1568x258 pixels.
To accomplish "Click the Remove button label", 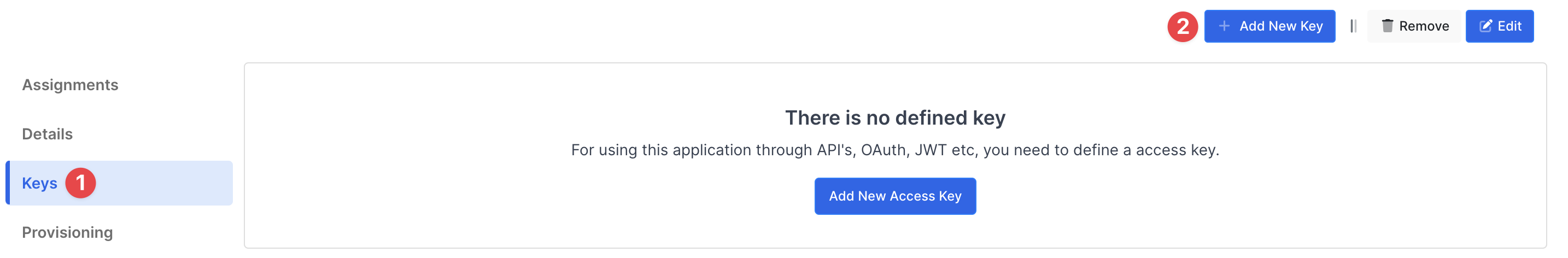I will 1424,26.
